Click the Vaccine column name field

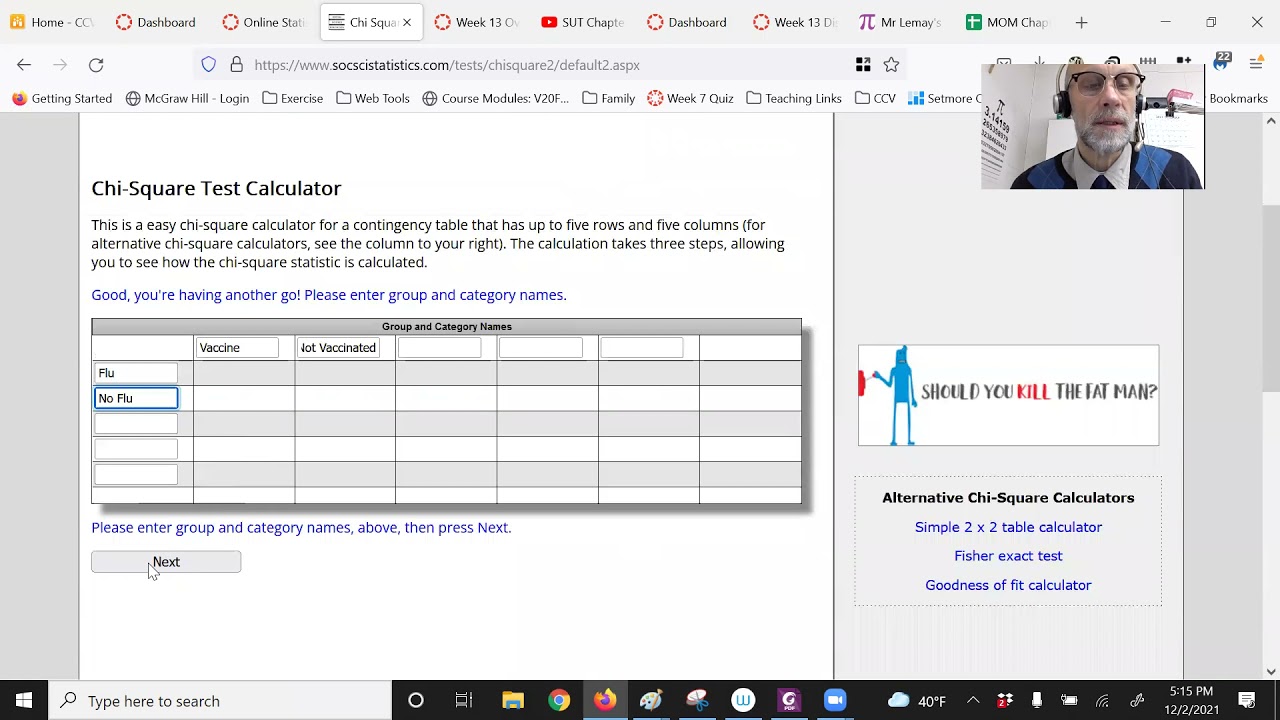(x=237, y=348)
